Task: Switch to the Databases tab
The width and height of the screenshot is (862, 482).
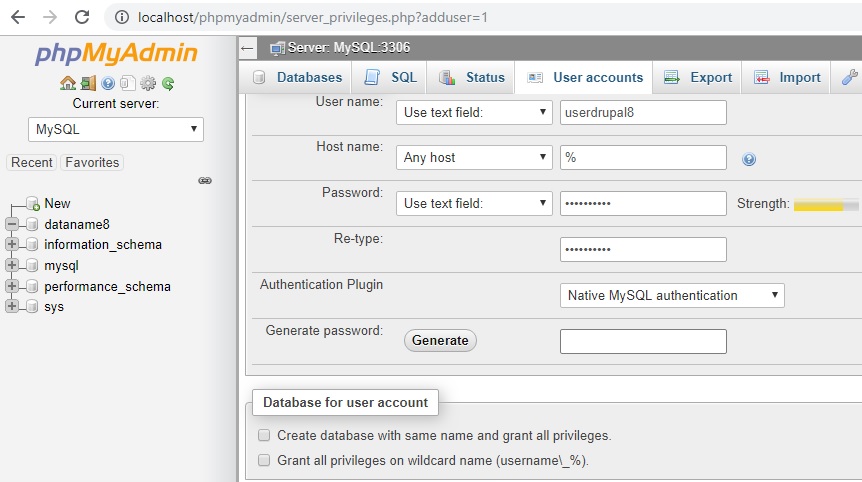Action: 297,77
